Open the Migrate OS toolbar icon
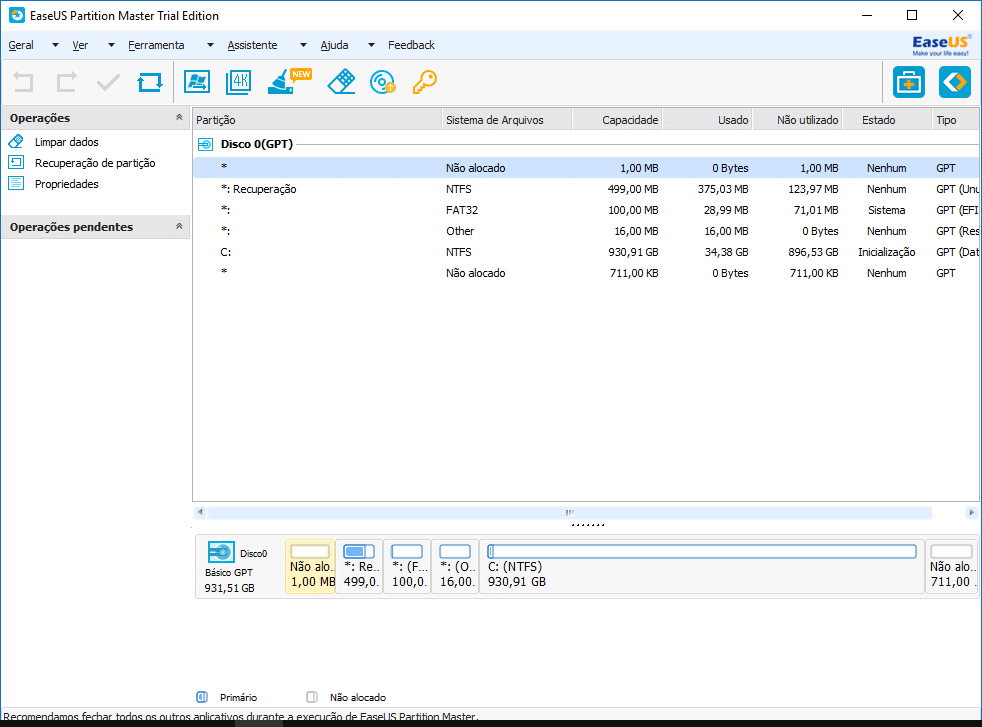The height and width of the screenshot is (727, 982). coord(197,82)
